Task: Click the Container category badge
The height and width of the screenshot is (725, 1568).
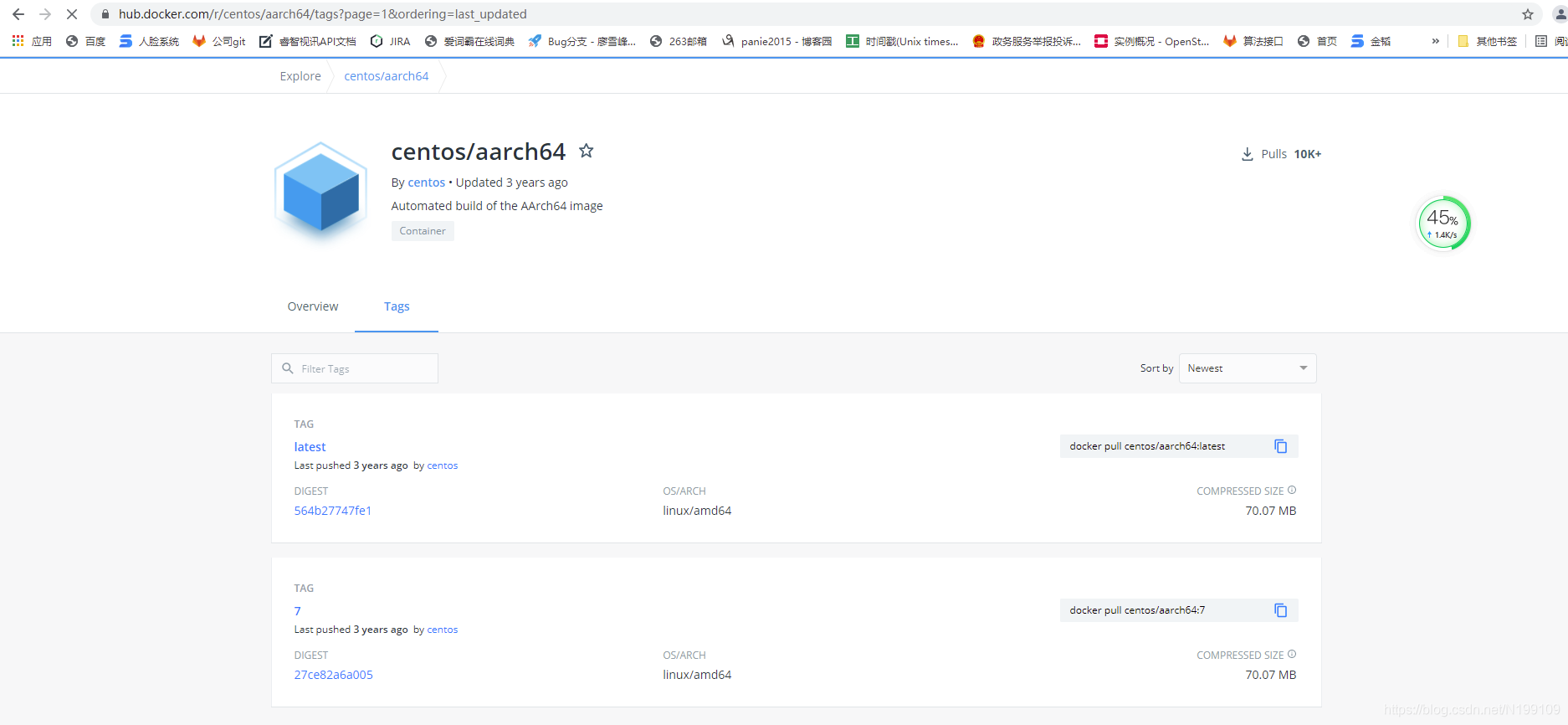Action: (423, 231)
